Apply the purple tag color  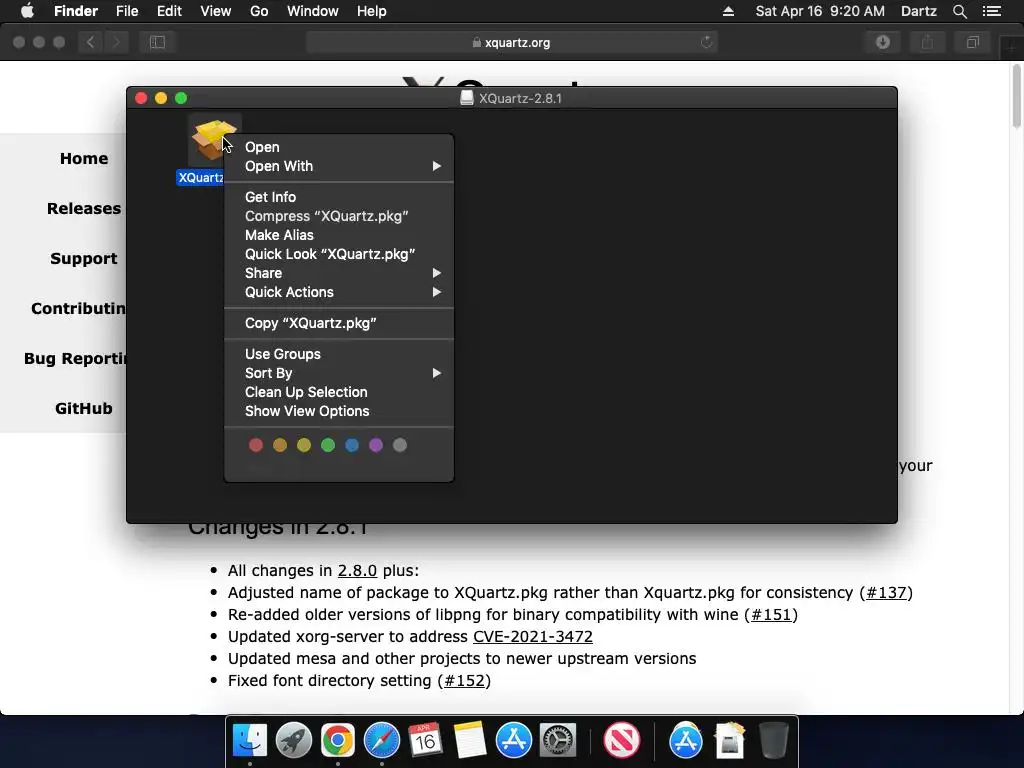[376, 445]
